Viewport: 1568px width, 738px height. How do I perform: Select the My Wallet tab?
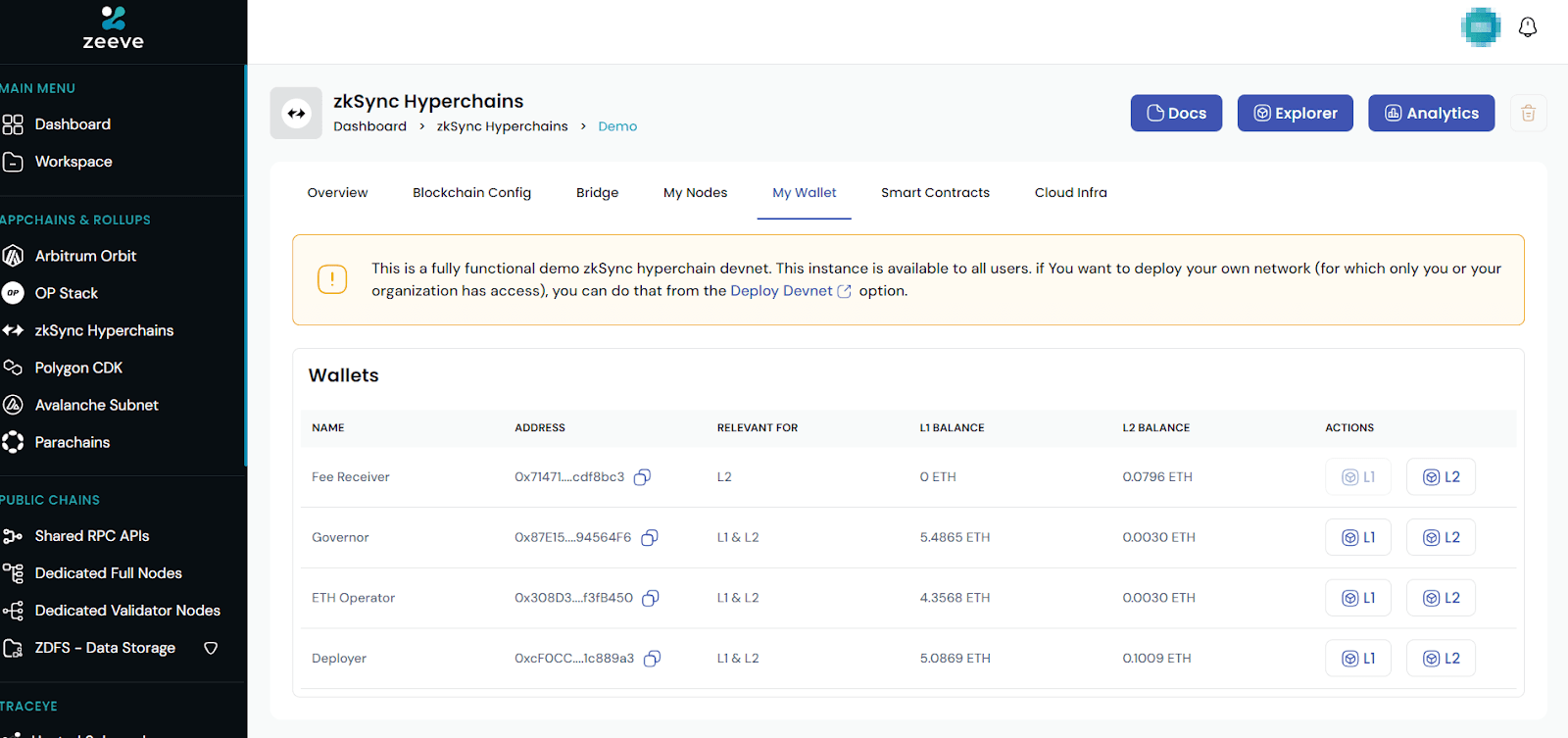[x=804, y=193]
